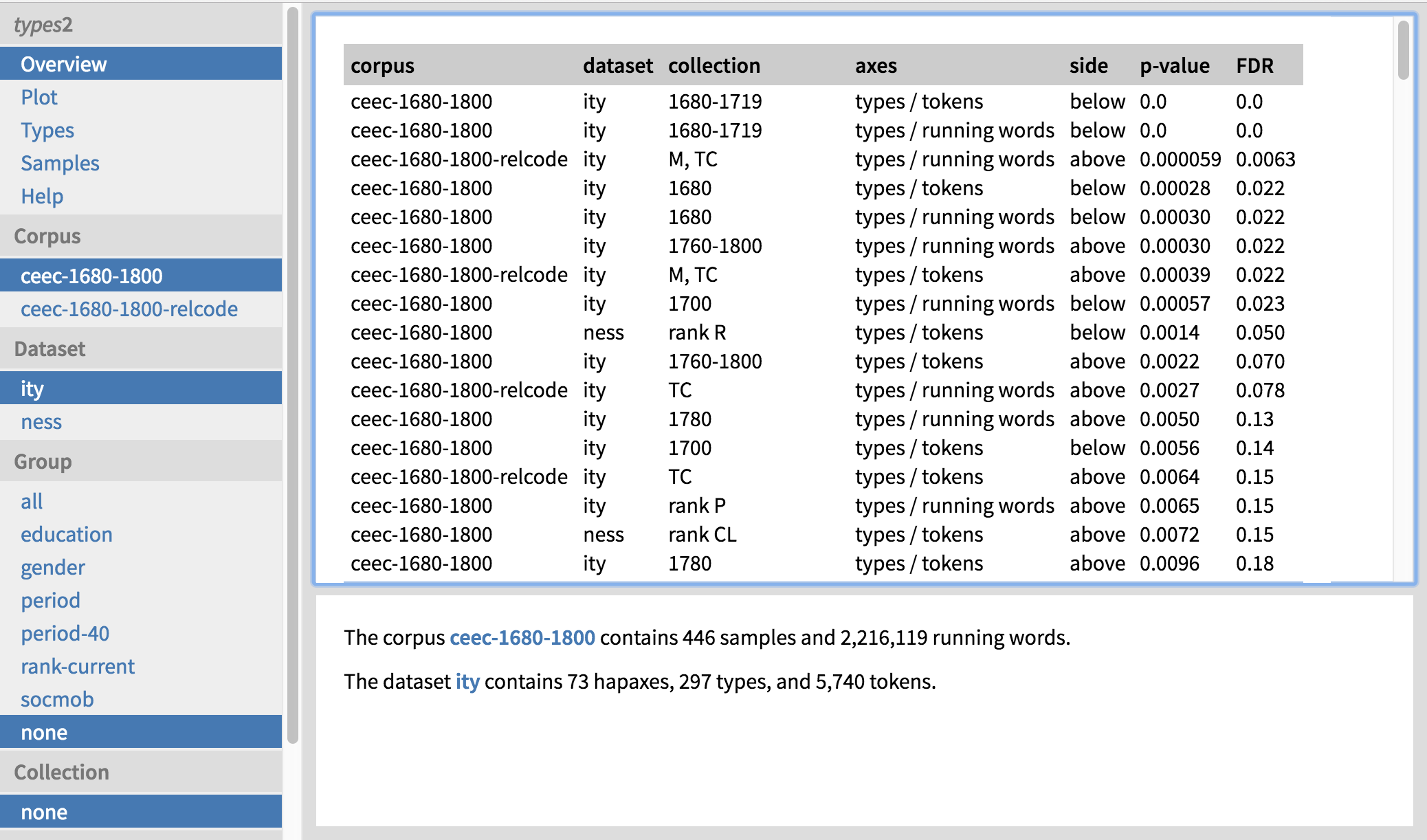Click the p-value 0.00057 cell
Image resolution: width=1427 pixels, height=840 pixels.
click(x=1175, y=303)
